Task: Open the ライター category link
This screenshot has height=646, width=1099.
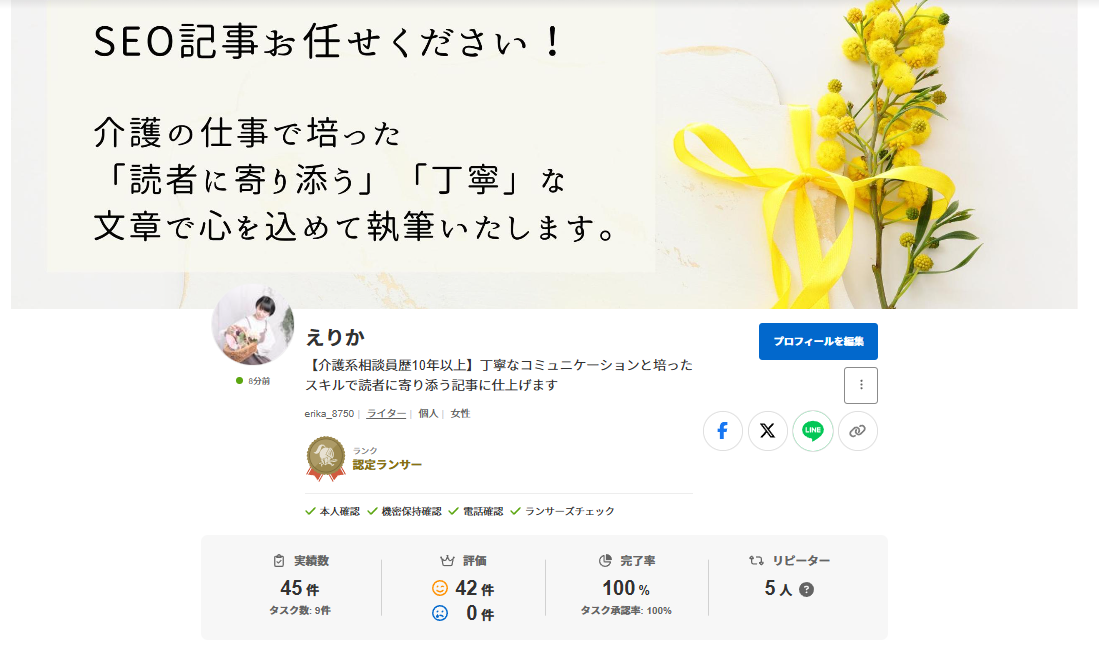Action: point(386,413)
